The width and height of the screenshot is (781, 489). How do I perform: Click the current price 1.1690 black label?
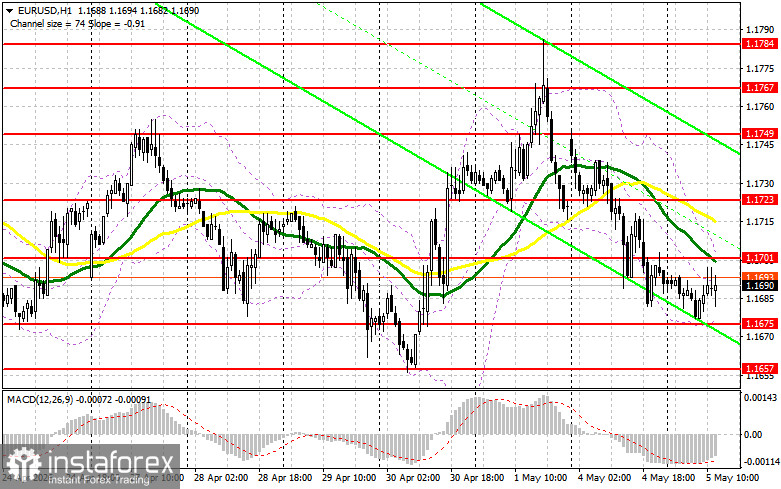(760, 286)
